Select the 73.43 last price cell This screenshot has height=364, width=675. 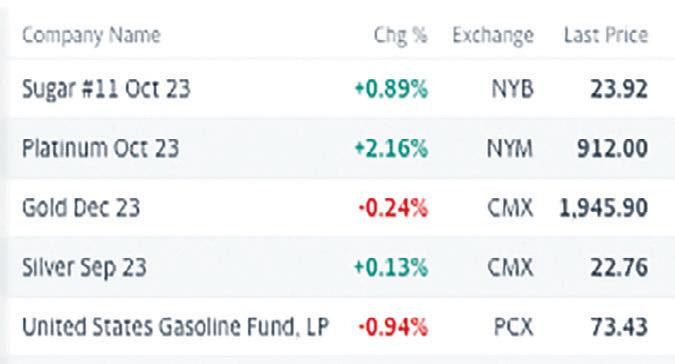[619, 327]
